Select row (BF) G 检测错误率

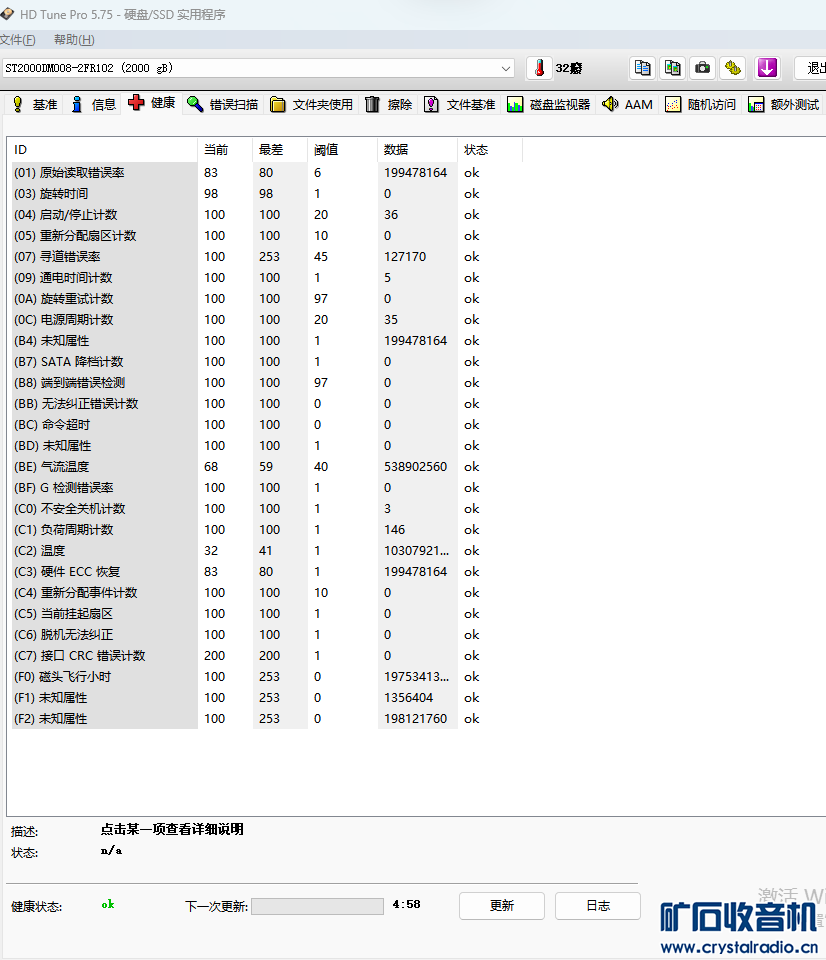coord(265,487)
